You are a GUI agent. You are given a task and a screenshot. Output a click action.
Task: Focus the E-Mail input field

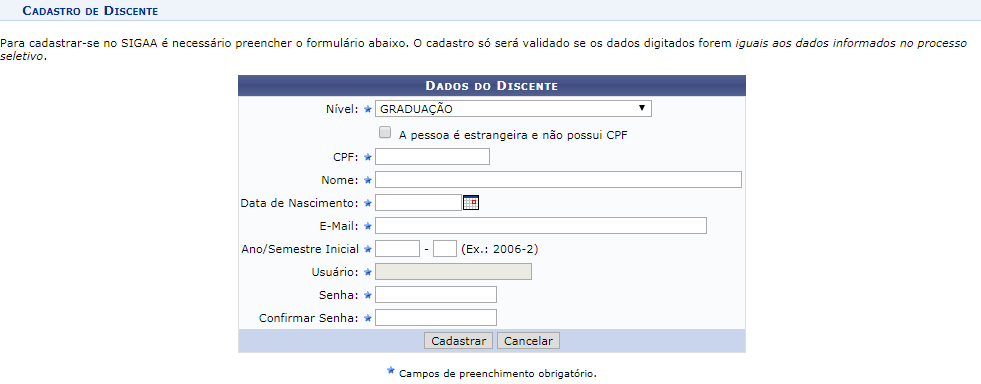pyautogui.click(x=541, y=226)
